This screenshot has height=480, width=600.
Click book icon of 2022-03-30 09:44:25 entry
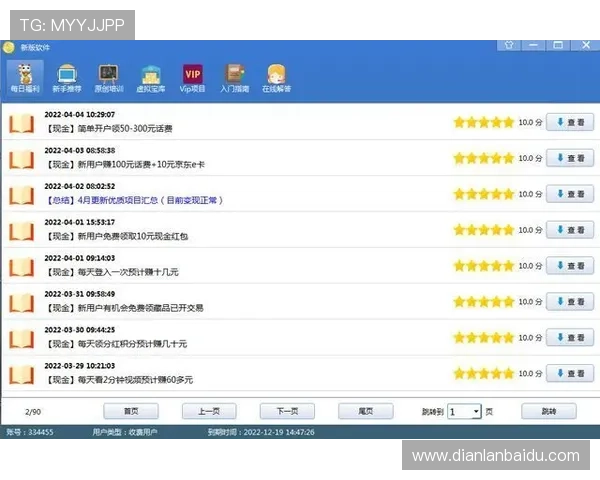tap(21, 338)
